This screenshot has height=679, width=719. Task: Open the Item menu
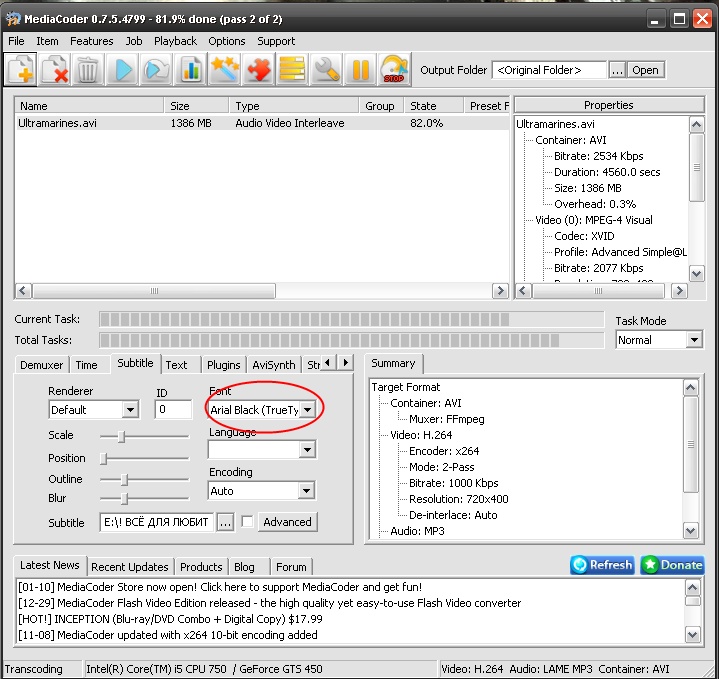point(47,41)
